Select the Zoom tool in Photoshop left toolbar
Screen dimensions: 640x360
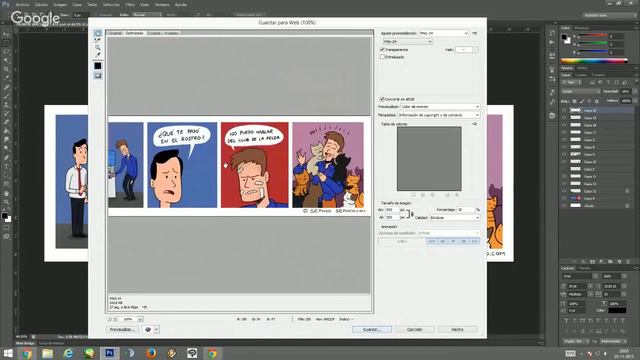coord(6,202)
